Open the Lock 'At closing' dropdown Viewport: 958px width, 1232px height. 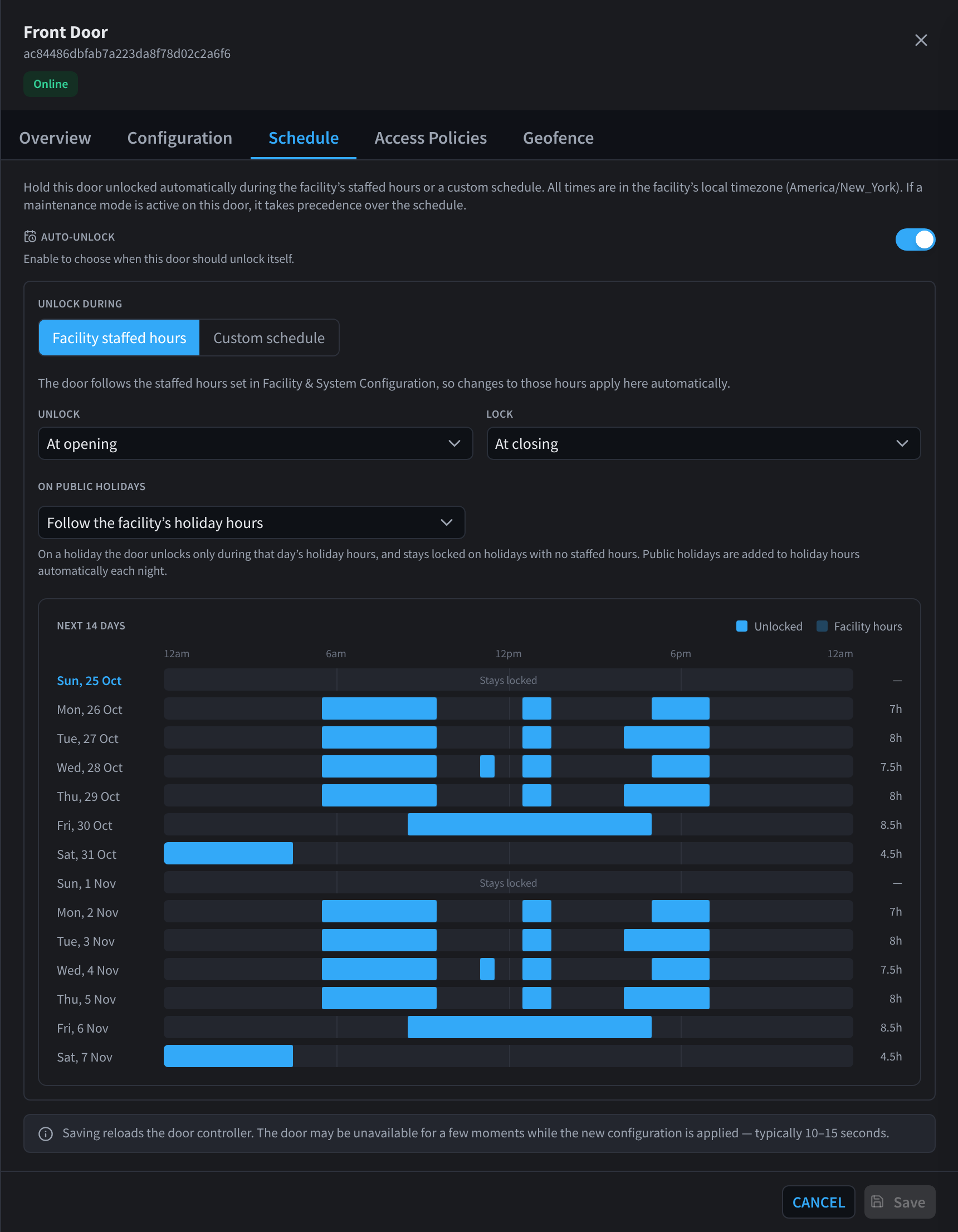703,443
